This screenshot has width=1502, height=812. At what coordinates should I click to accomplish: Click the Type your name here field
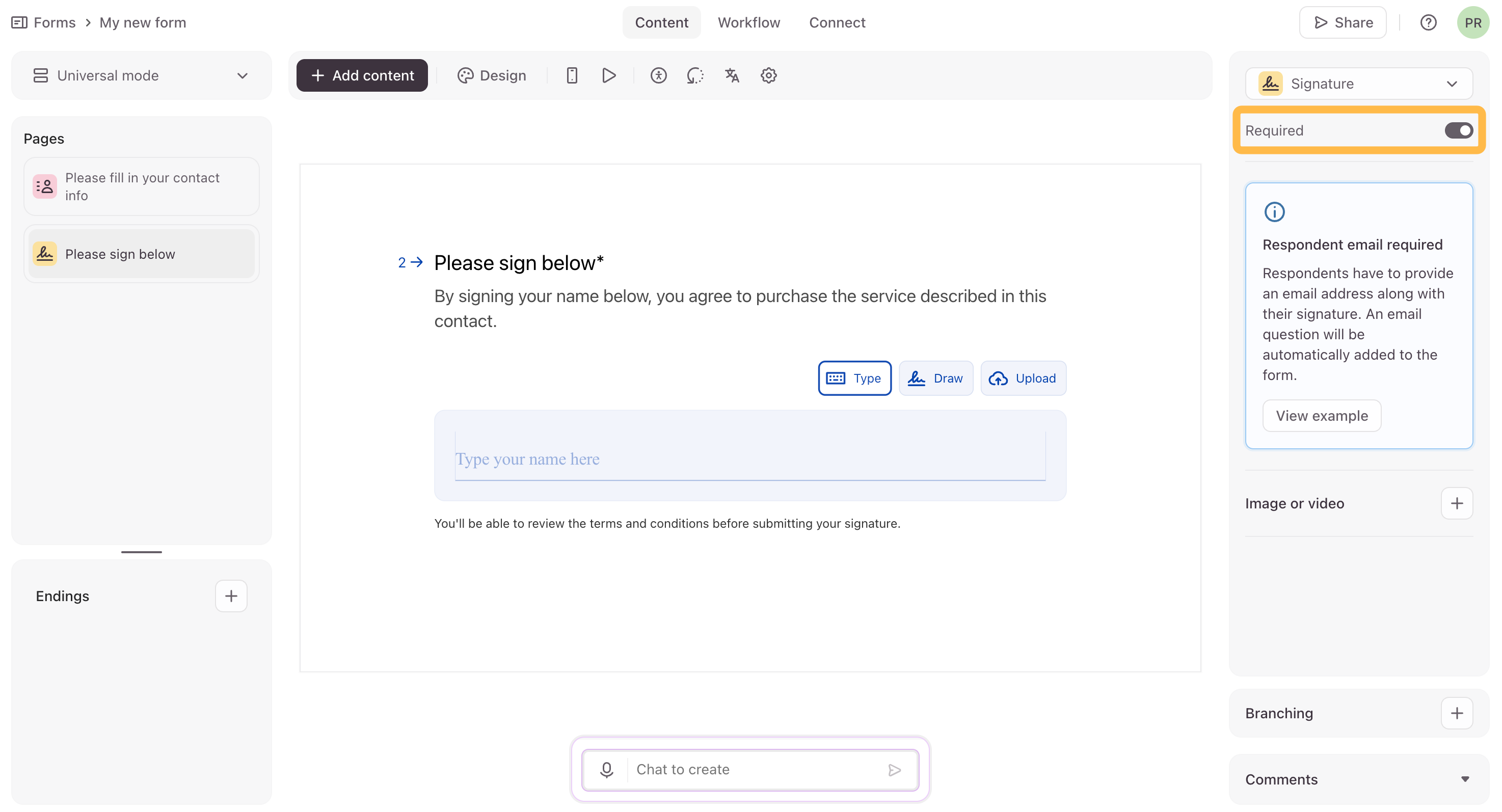point(750,459)
